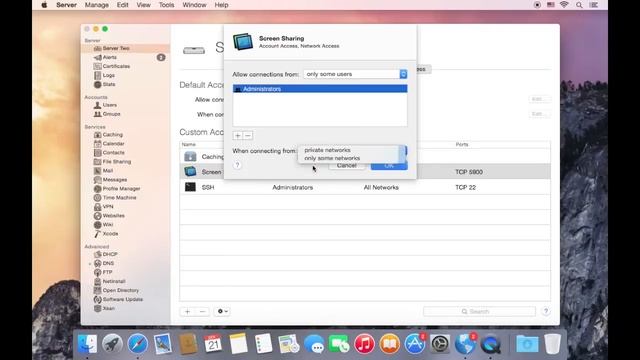Open the Window menu
The width and height of the screenshot is (640, 360).
pos(194,5)
